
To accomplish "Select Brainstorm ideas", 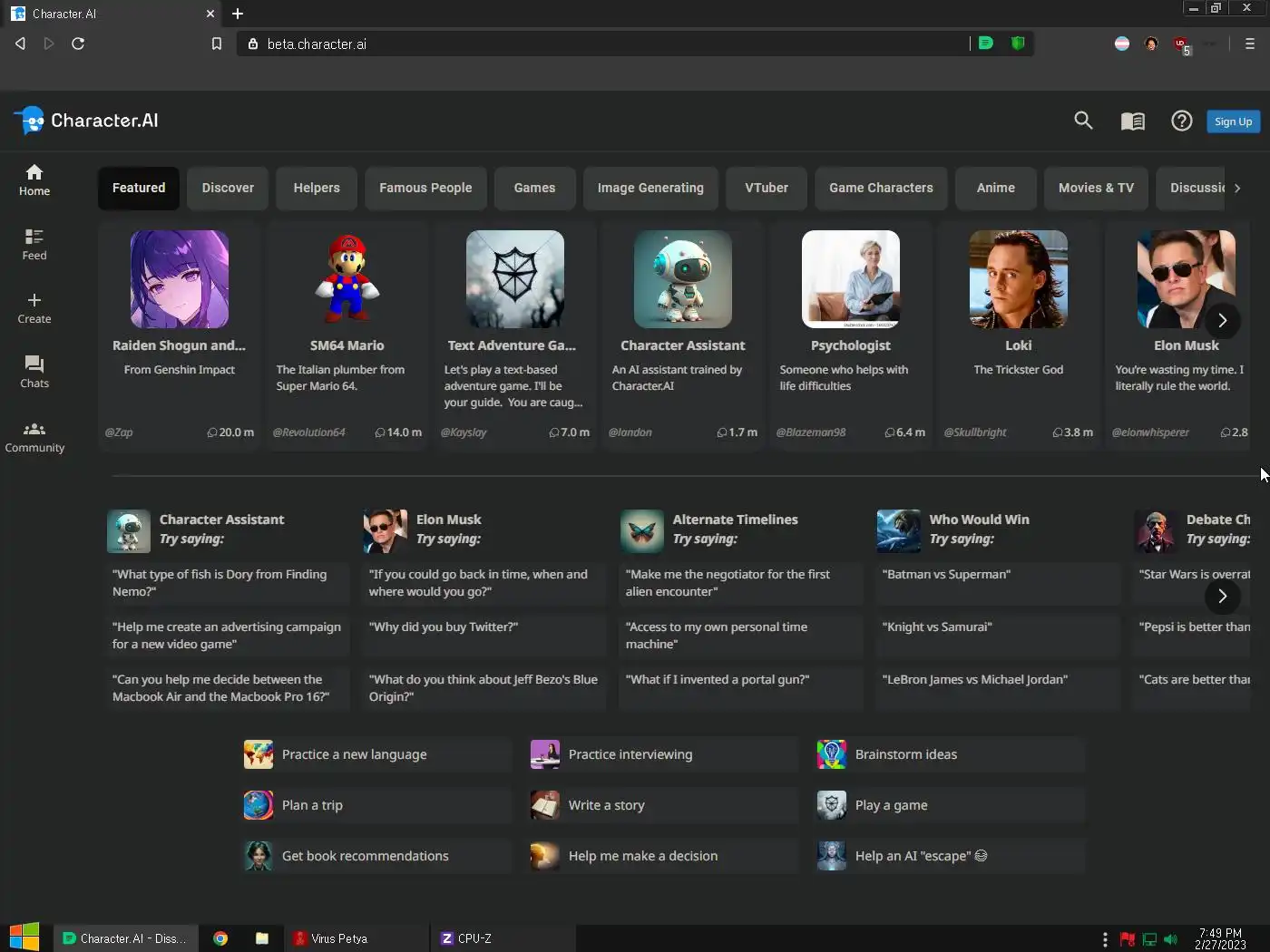I will pos(951,754).
